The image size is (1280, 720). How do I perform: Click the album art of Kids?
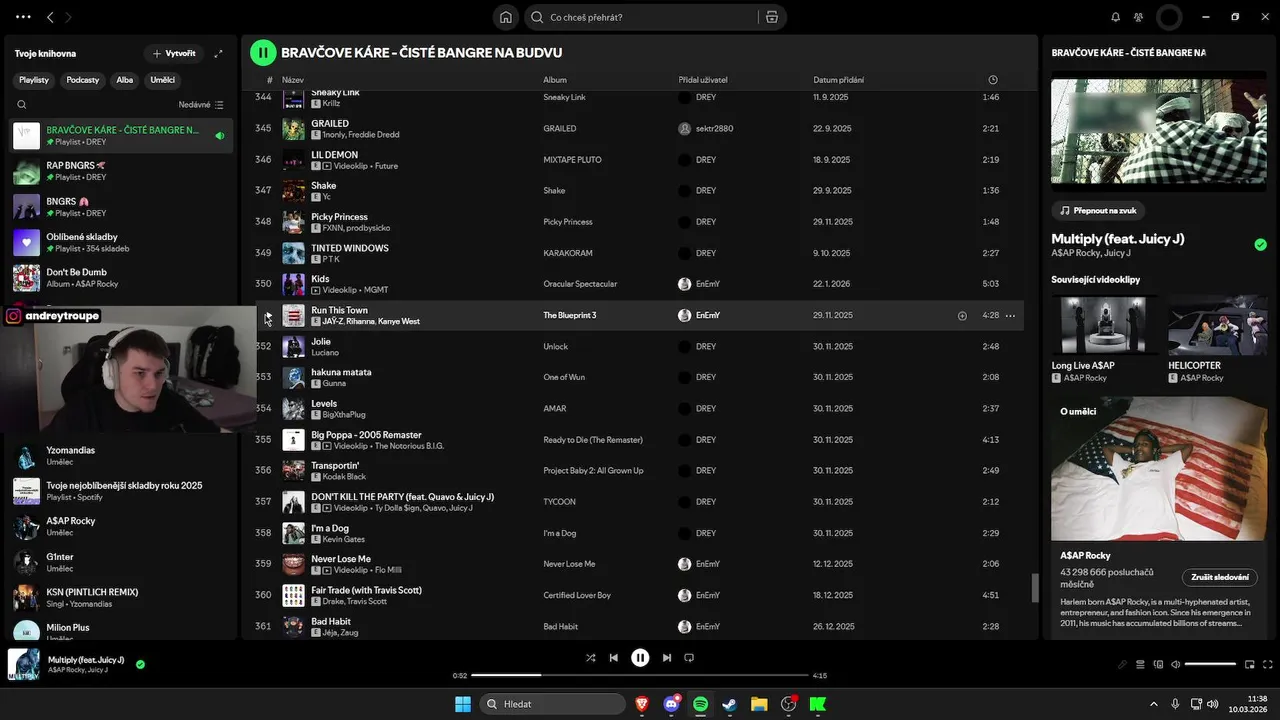pyautogui.click(x=293, y=284)
